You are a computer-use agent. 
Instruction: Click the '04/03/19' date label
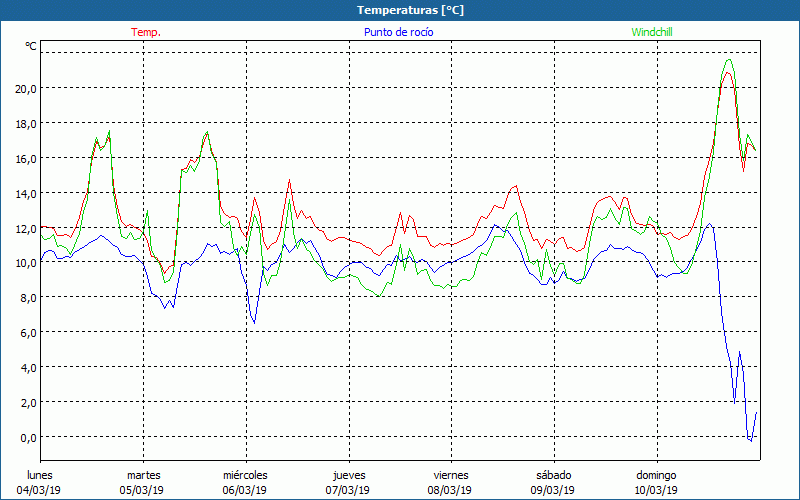[39, 490]
